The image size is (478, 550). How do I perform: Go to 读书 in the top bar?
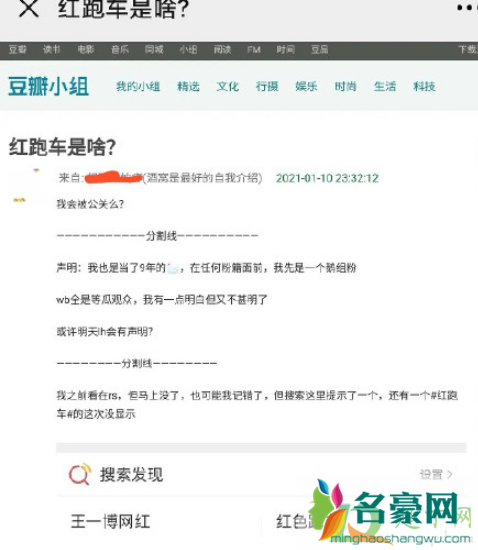click(52, 49)
